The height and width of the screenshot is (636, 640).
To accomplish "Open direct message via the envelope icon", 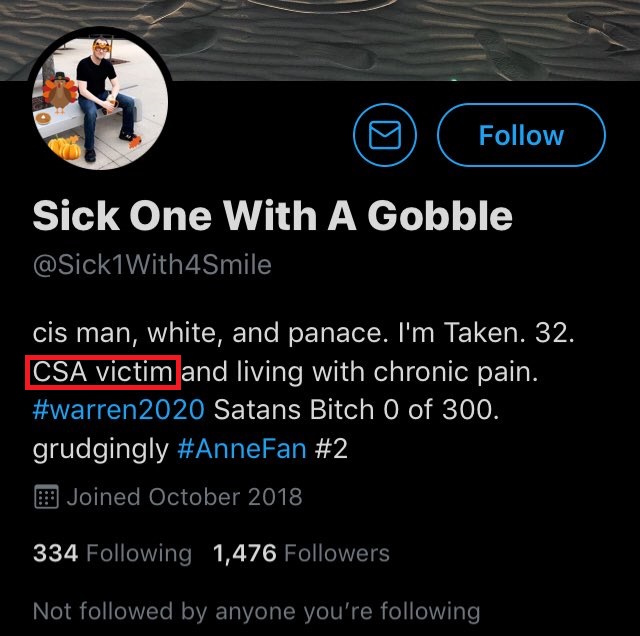I will (x=385, y=136).
